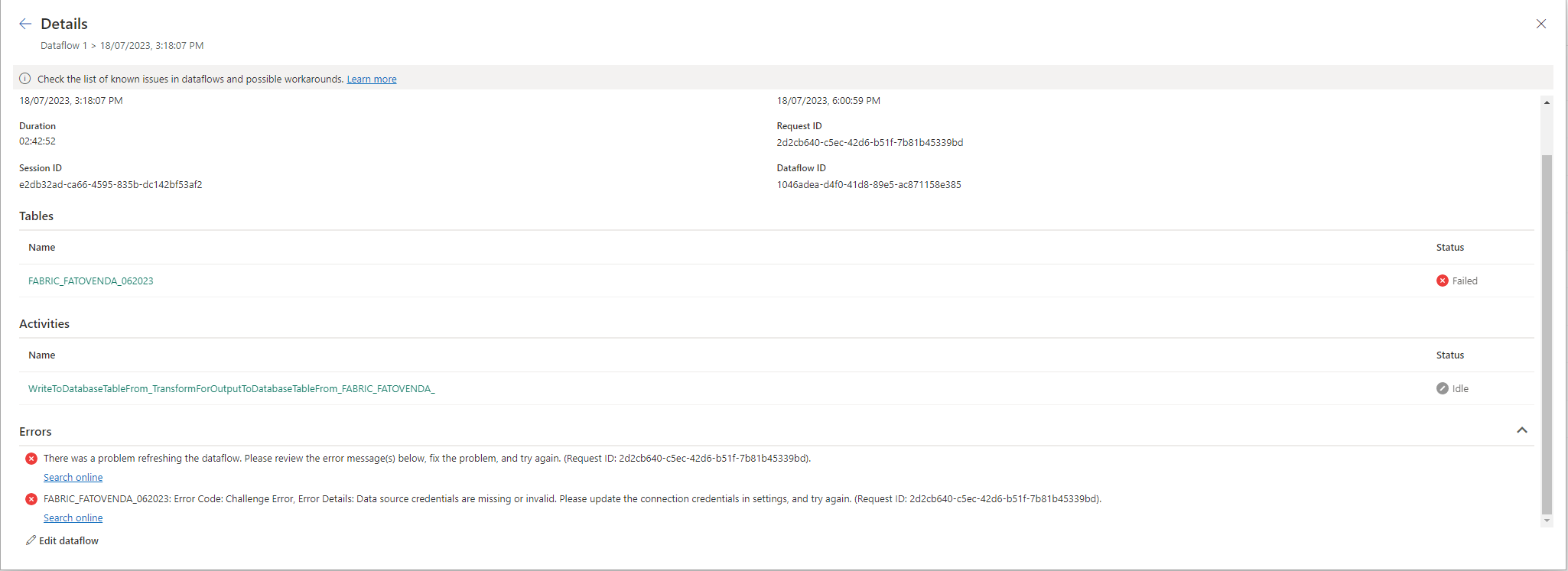Image resolution: width=1568 pixels, height=571 pixels.
Task: Click the grey Idle status icon
Action: [1443, 388]
